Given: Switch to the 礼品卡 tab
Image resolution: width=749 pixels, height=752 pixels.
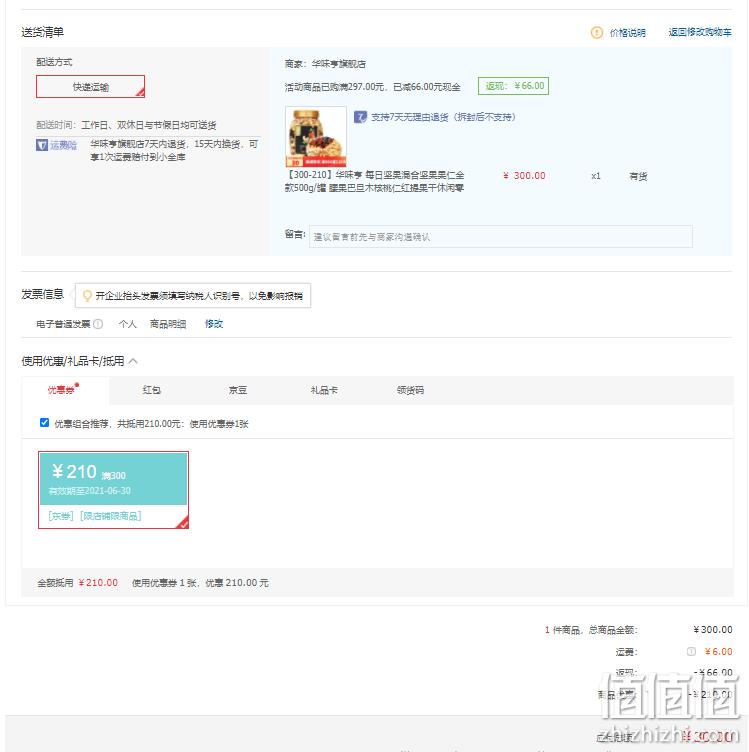Looking at the screenshot, I should click(x=324, y=390).
